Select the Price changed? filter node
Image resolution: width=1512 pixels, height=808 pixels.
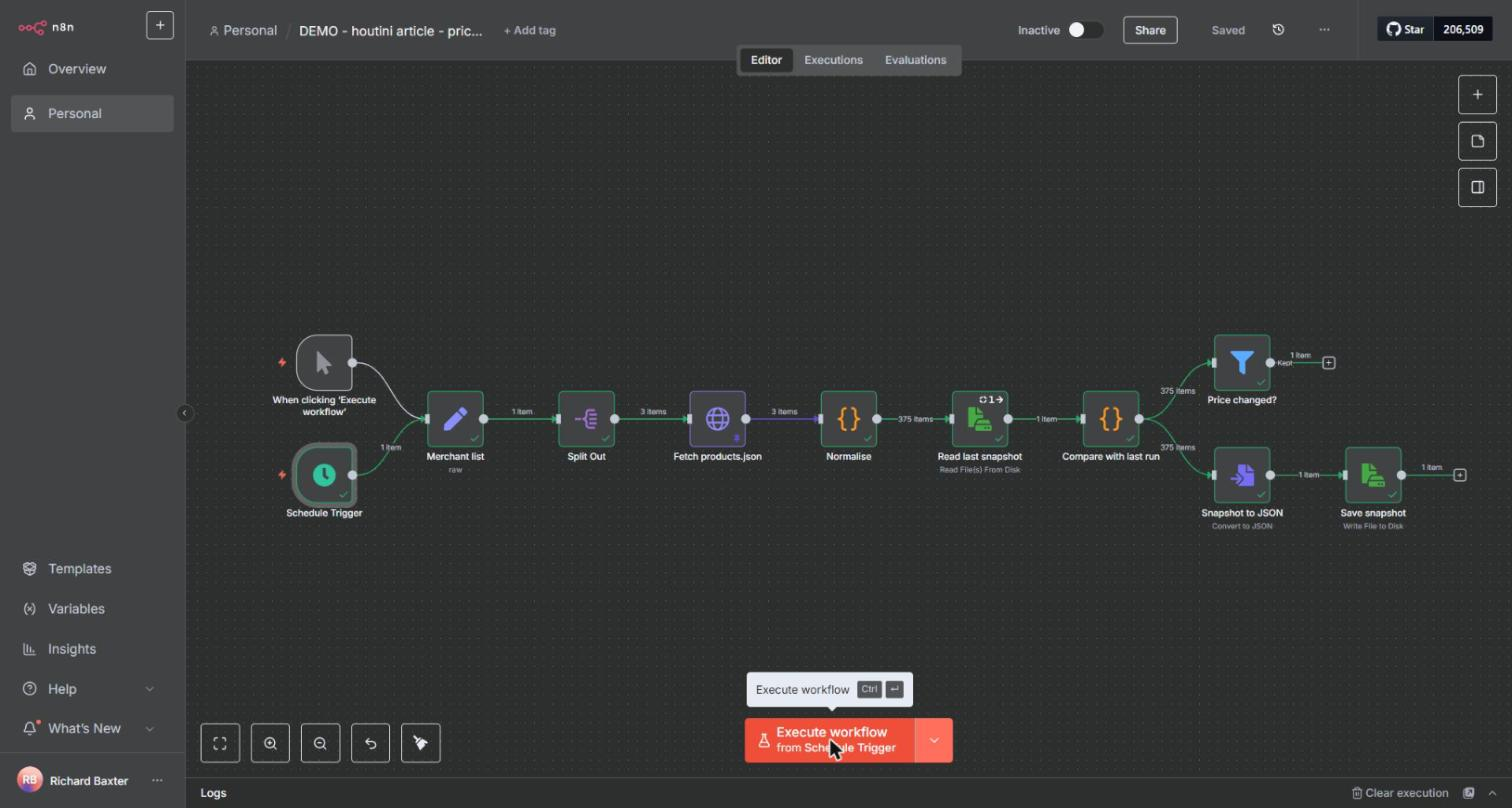pyautogui.click(x=1242, y=363)
